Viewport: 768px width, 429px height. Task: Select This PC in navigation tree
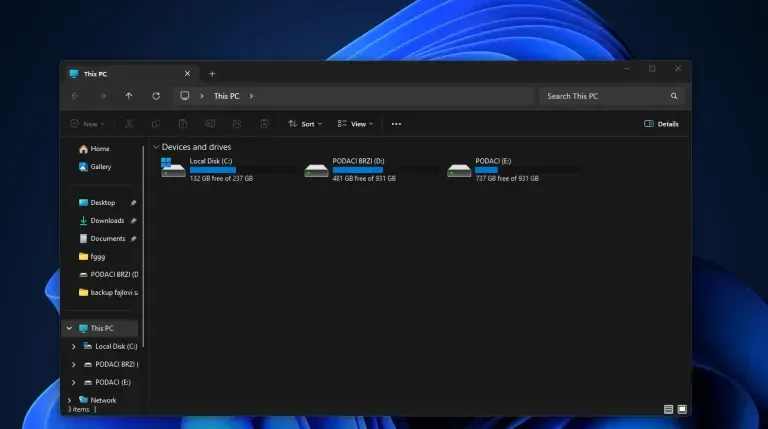pyautogui.click(x=101, y=328)
